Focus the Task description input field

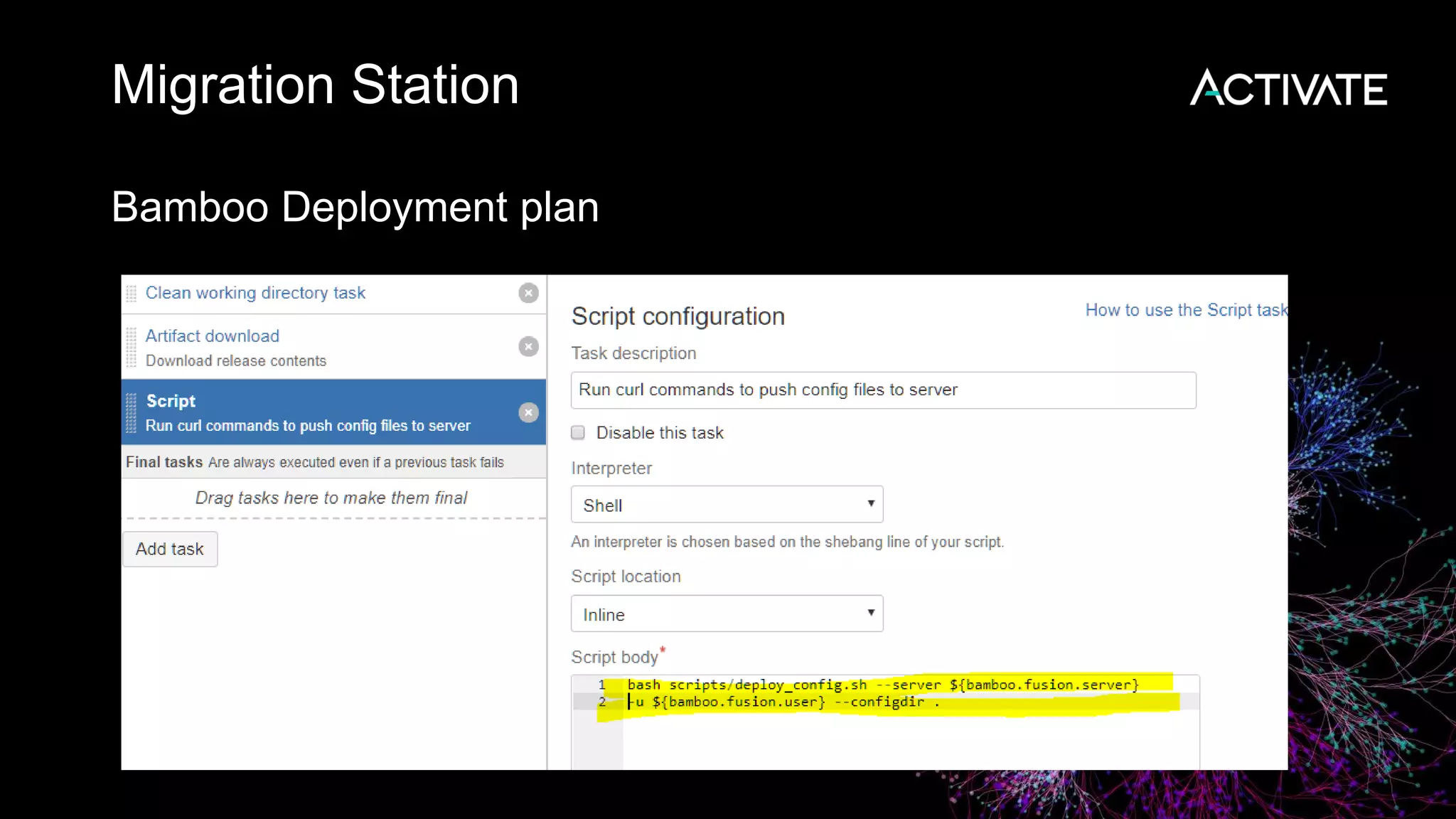click(x=883, y=390)
